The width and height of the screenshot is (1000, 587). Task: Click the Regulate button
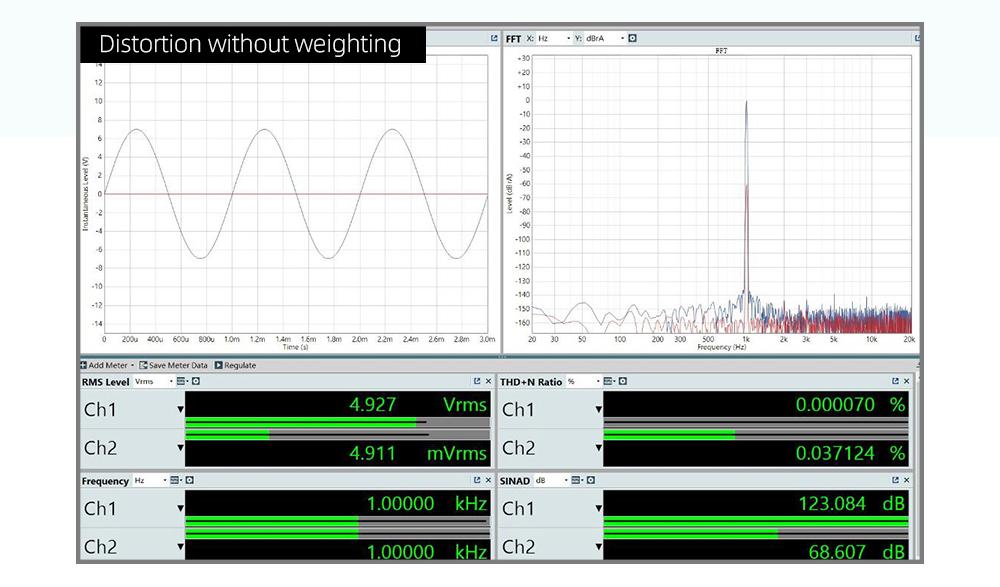(236, 365)
